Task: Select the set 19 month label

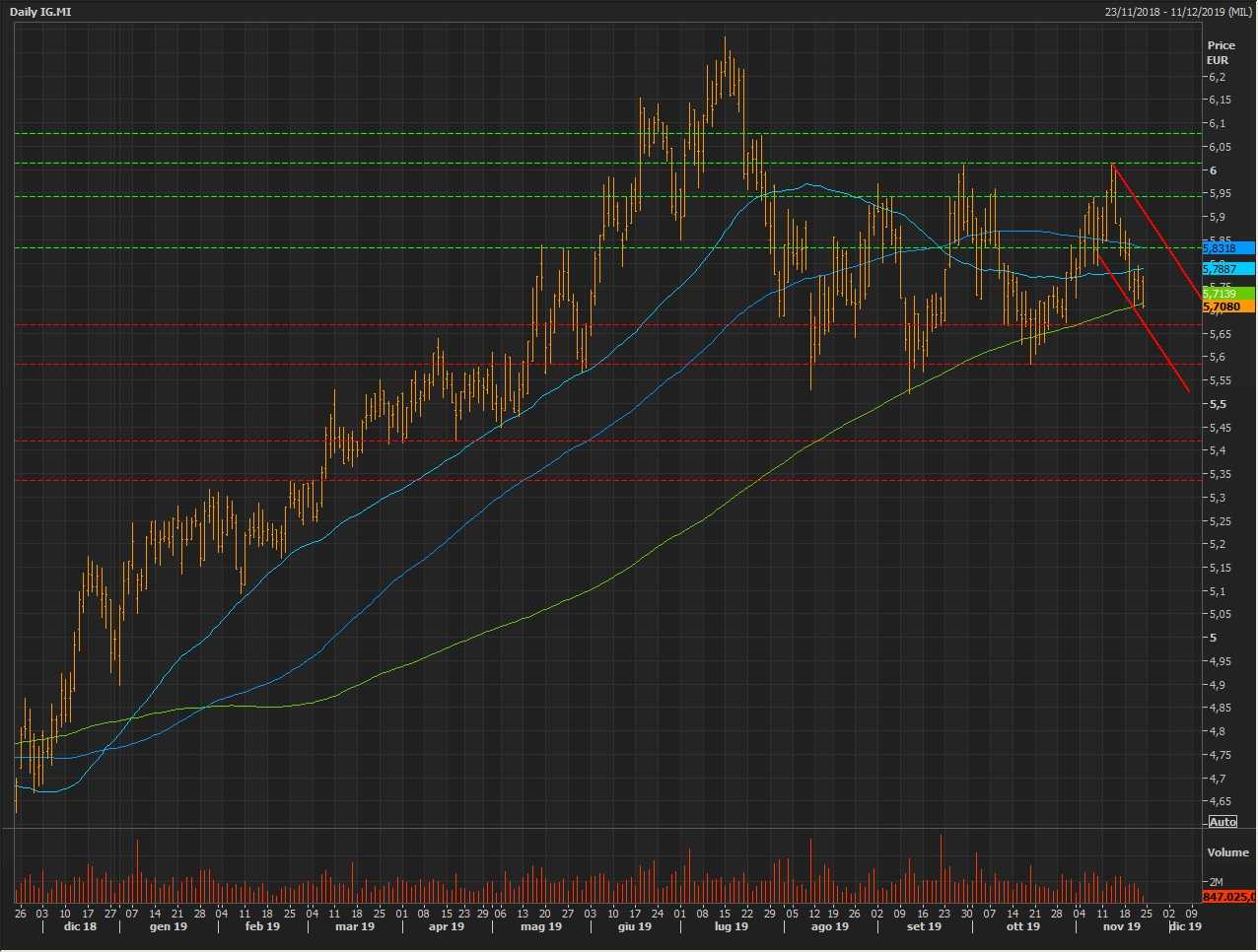Action: point(924,926)
